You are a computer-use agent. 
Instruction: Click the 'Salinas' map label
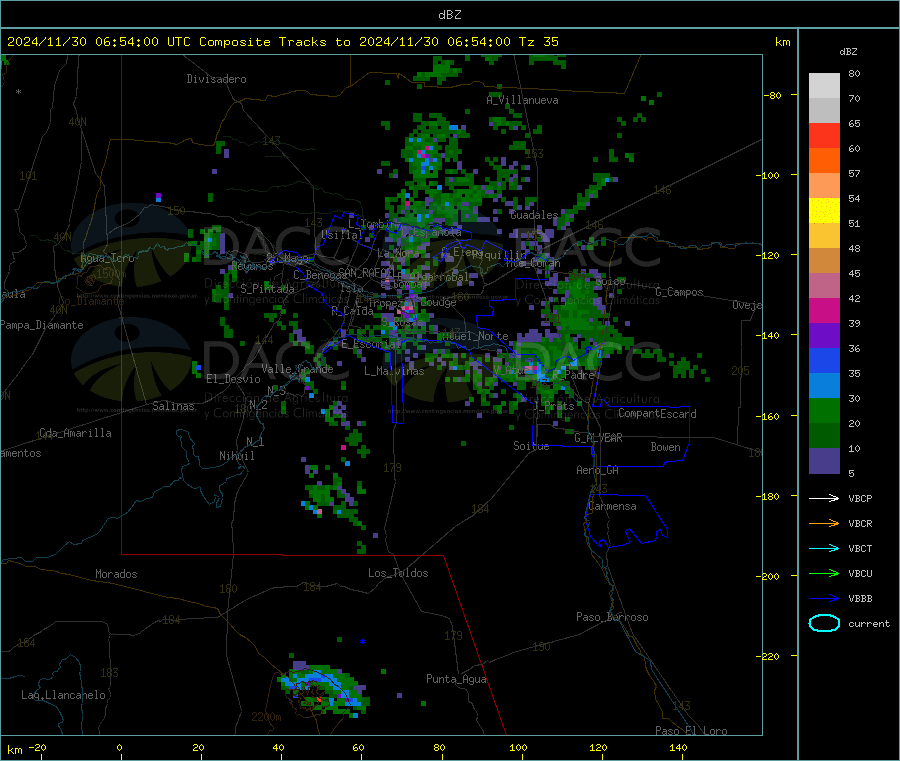pyautogui.click(x=173, y=406)
